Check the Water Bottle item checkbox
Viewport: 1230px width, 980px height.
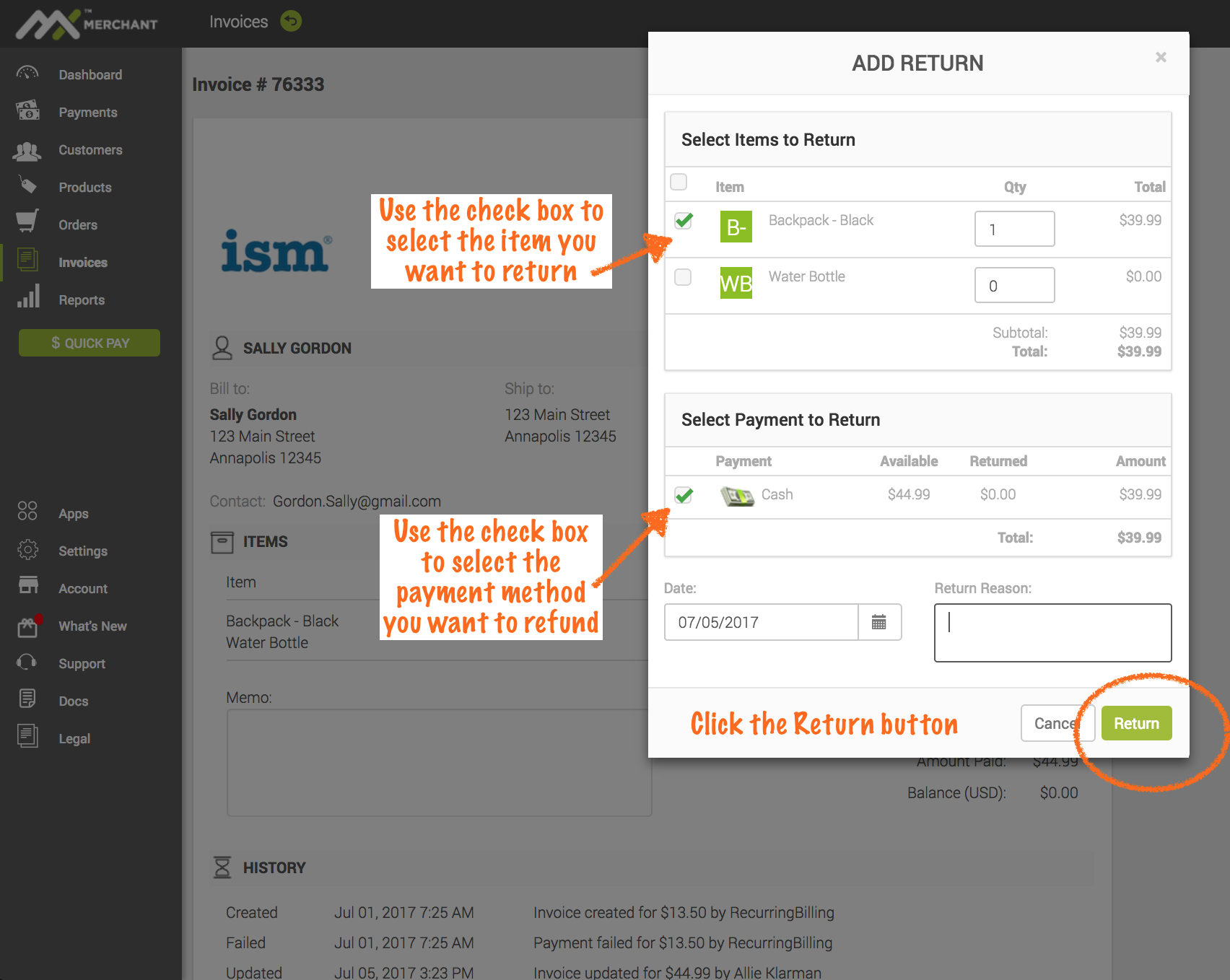point(683,277)
